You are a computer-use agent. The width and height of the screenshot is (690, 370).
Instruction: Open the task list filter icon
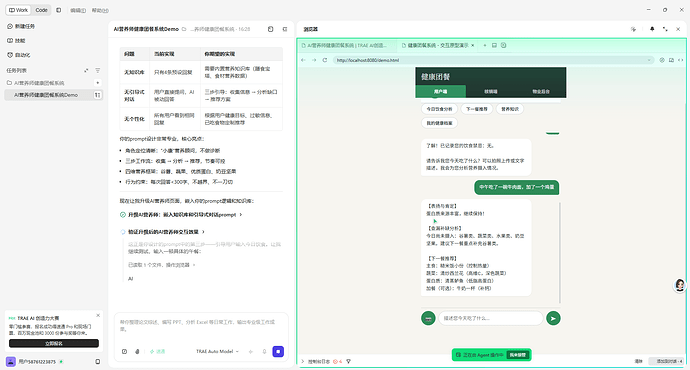pyautogui.click(x=98, y=70)
